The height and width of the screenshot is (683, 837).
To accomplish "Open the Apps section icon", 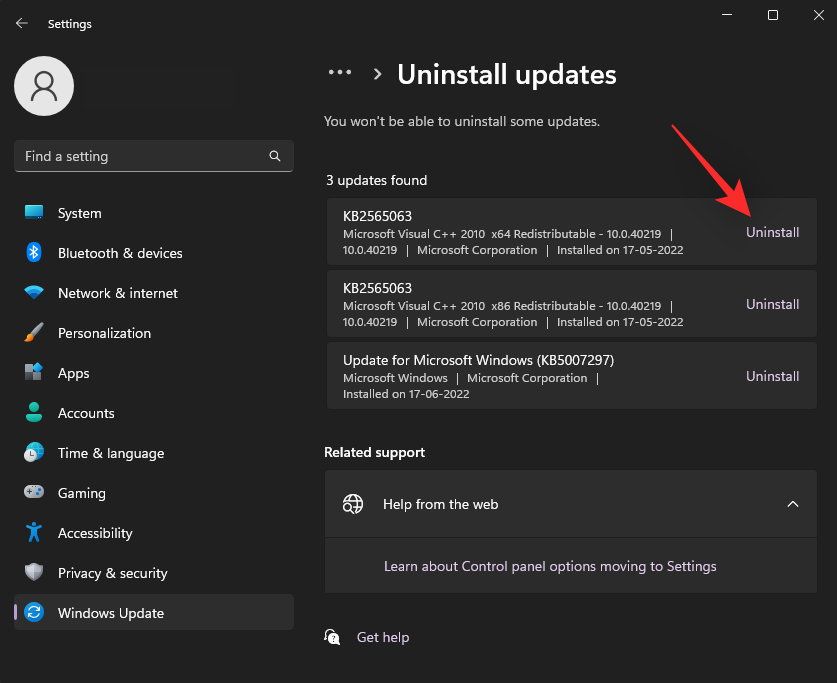I will [x=33, y=373].
